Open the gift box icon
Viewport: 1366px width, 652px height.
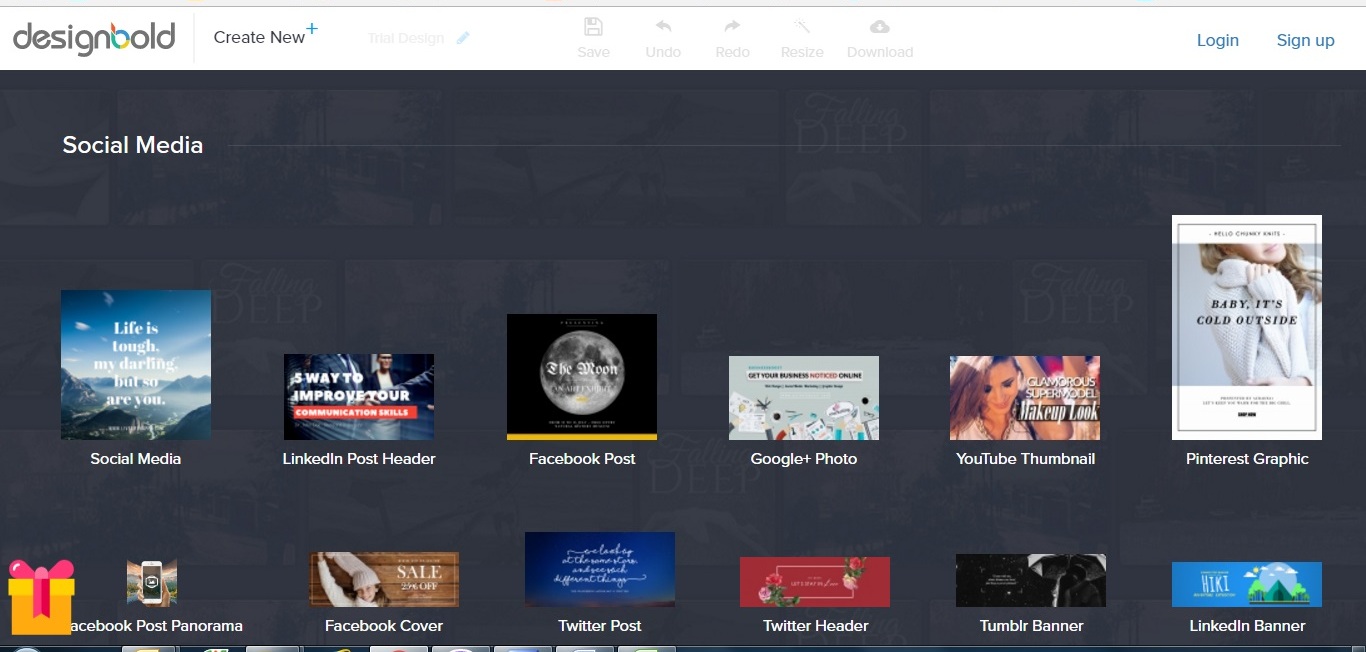click(x=41, y=597)
